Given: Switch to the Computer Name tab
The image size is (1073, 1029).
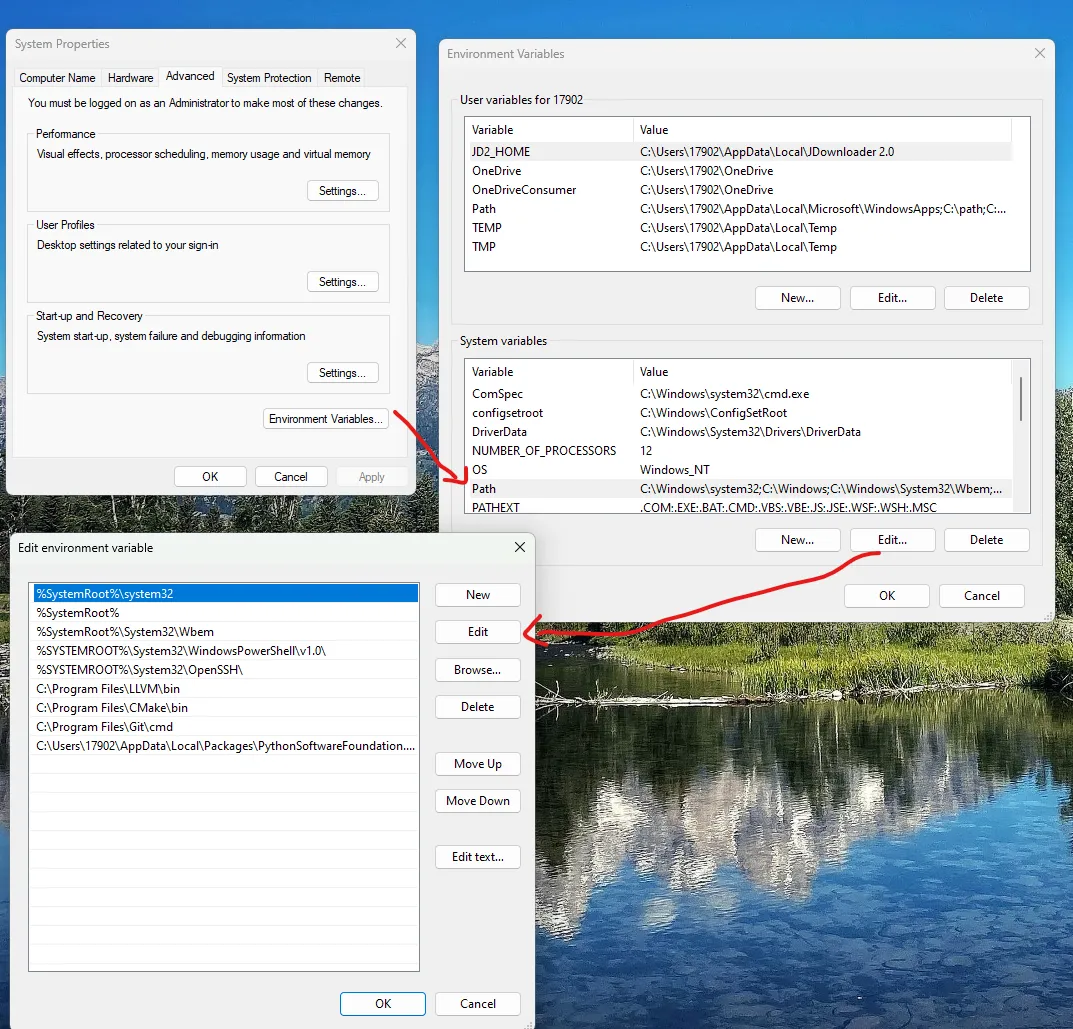Looking at the screenshot, I should (57, 78).
